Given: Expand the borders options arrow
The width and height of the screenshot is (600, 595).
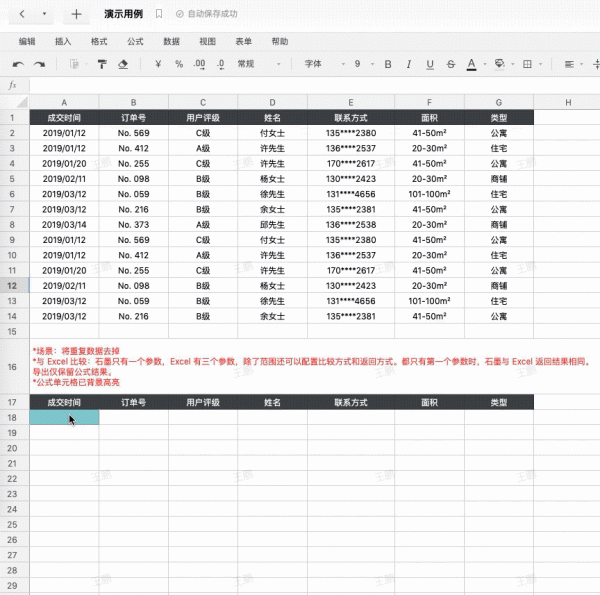Looking at the screenshot, I should pyautogui.click(x=540, y=64).
